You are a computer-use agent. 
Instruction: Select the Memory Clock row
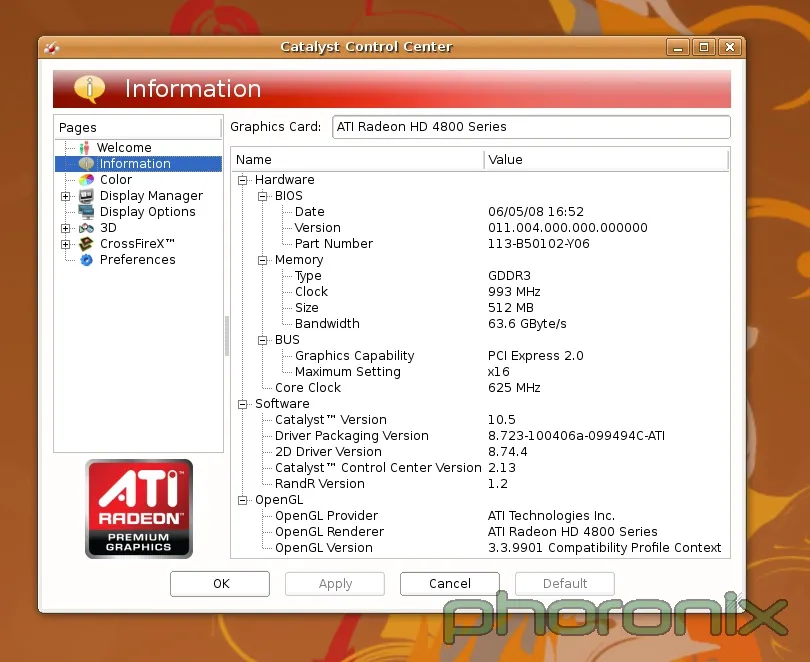[x=480, y=292]
